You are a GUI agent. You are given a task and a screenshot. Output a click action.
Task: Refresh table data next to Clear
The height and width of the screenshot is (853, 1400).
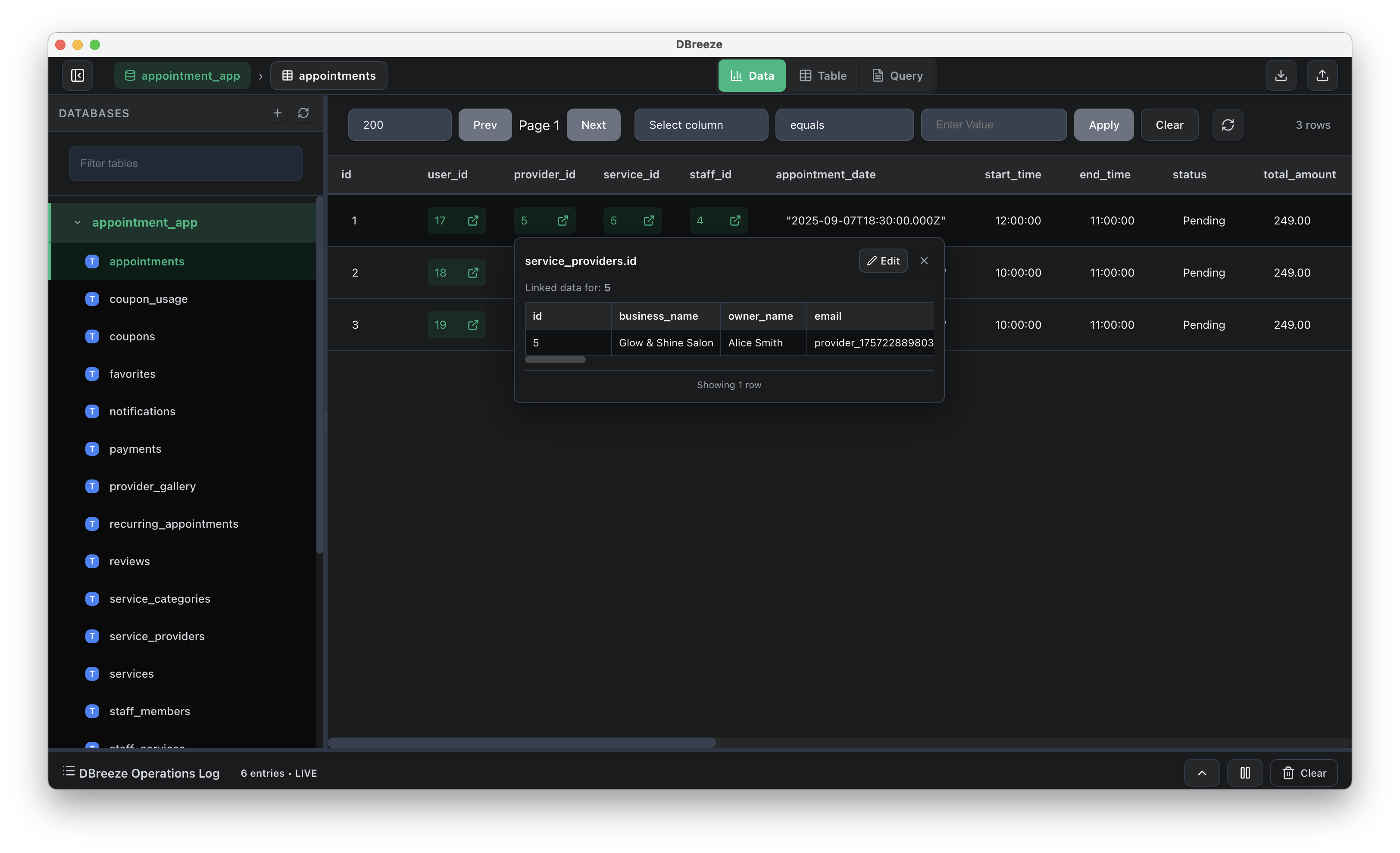coord(1227,125)
